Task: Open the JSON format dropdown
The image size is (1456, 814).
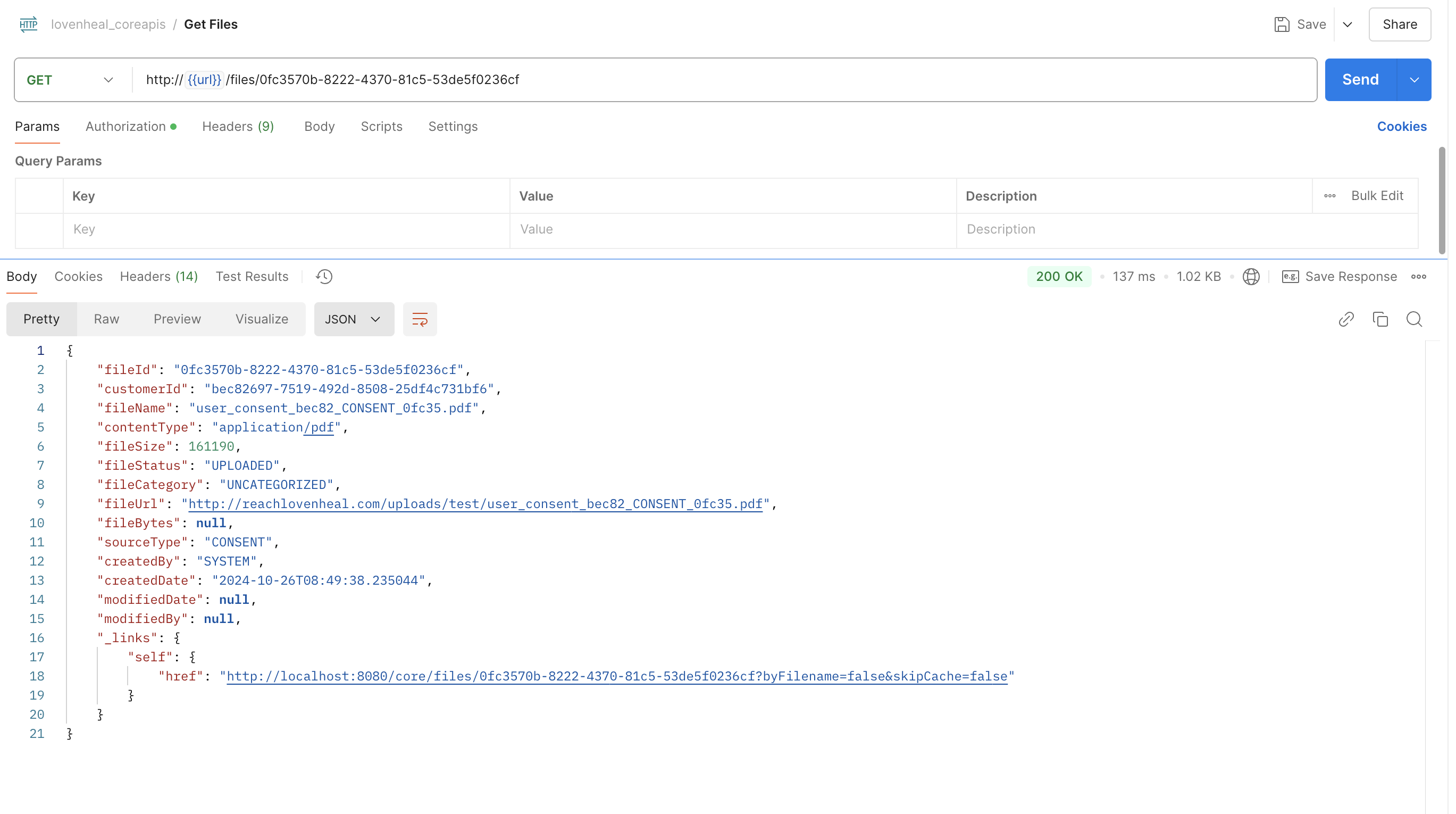Action: point(354,320)
